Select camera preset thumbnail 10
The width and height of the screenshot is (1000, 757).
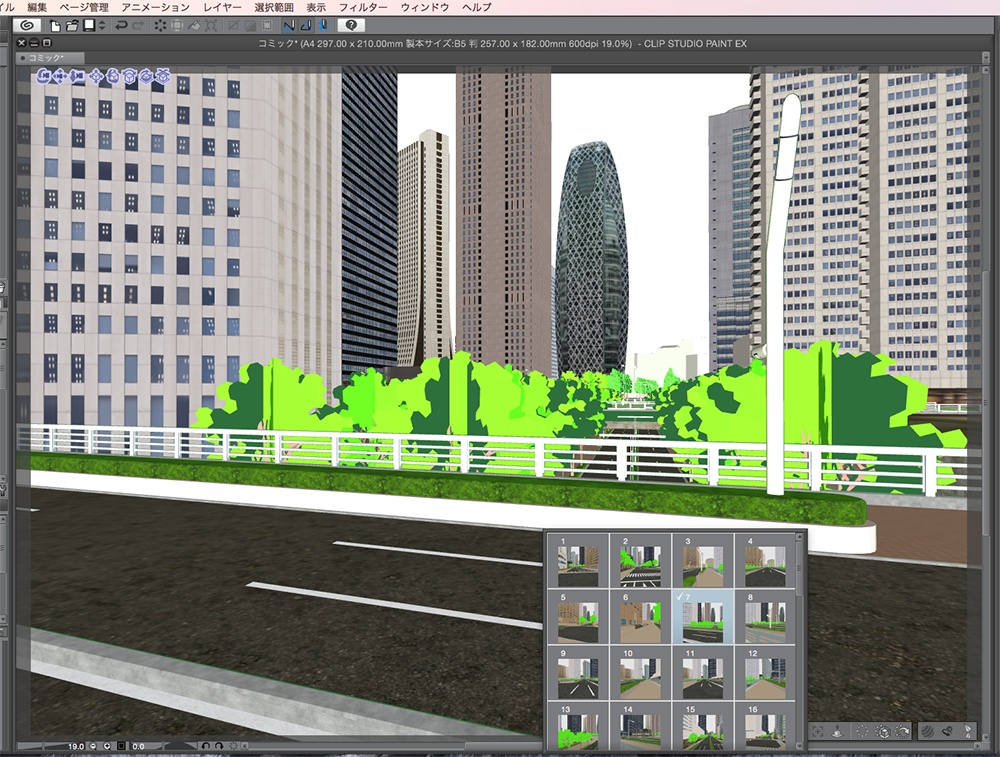click(x=640, y=673)
